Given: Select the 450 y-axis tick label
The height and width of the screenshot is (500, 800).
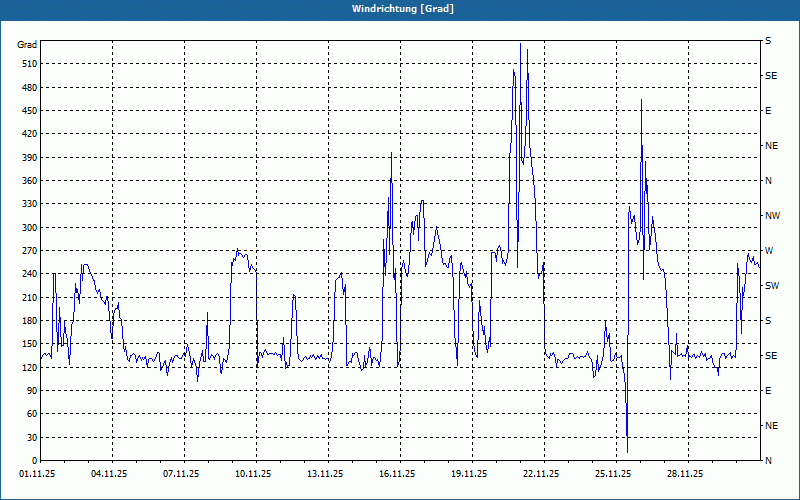Looking at the screenshot, I should pyautogui.click(x=30, y=111).
